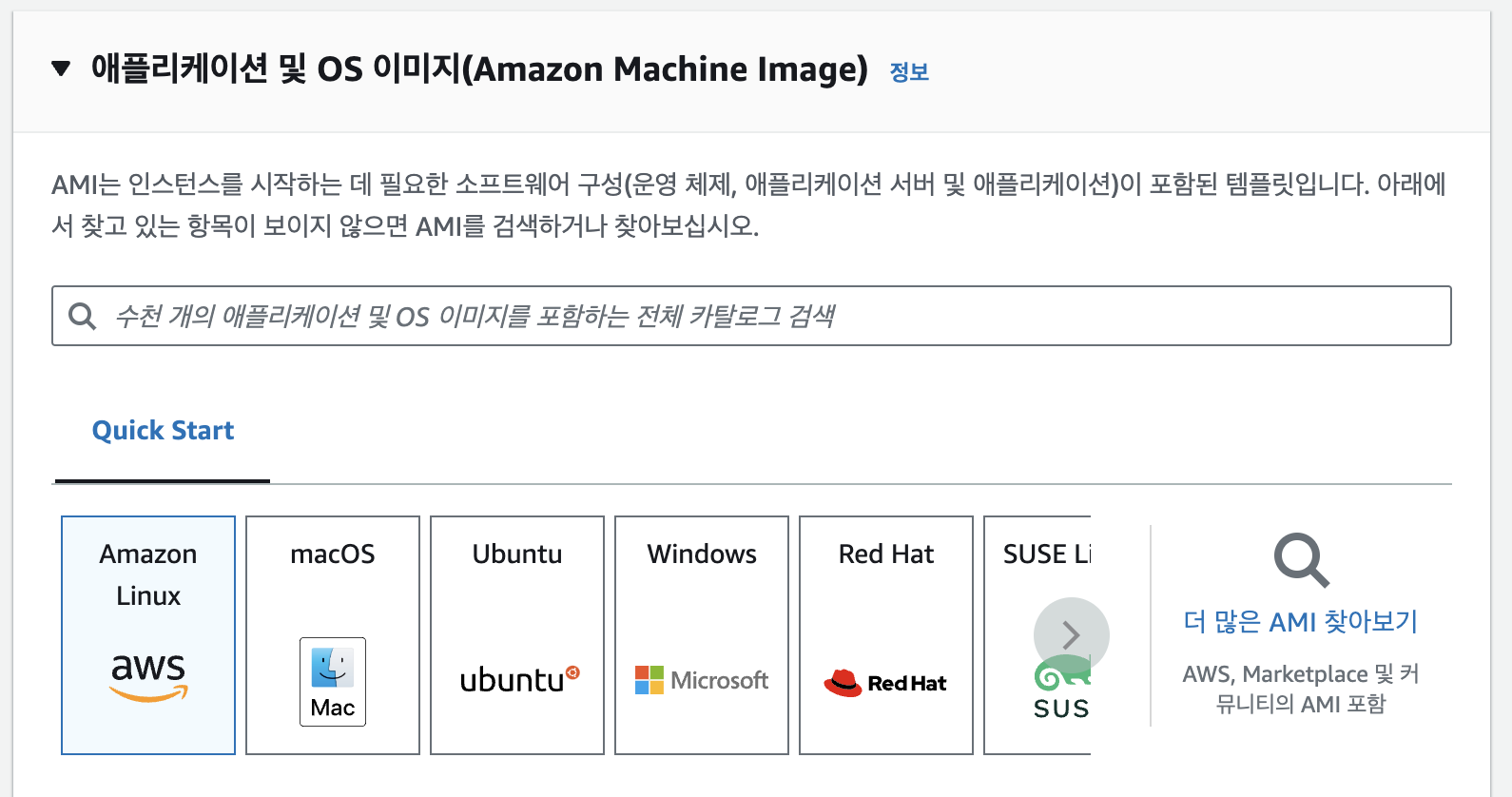Select the Amazon Linux label
Image resolution: width=1512 pixels, height=797 pixels.
[148, 574]
